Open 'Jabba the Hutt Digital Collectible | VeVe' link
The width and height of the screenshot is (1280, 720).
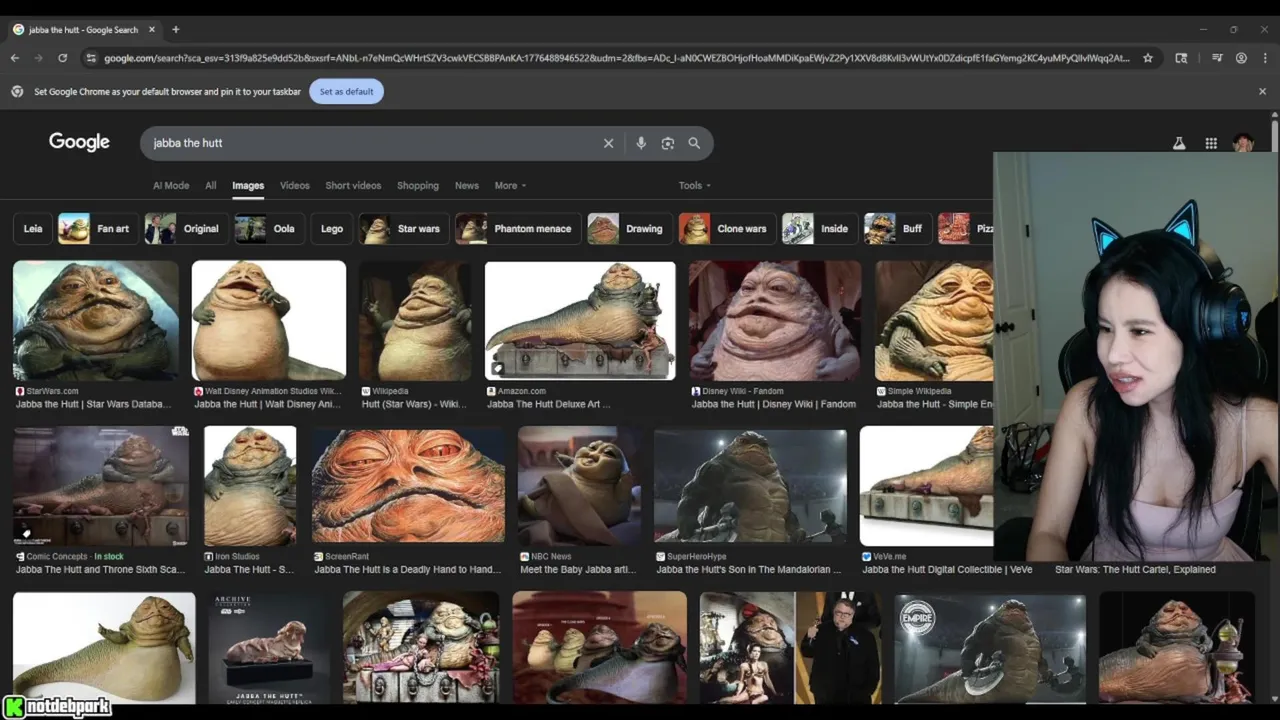(x=947, y=569)
